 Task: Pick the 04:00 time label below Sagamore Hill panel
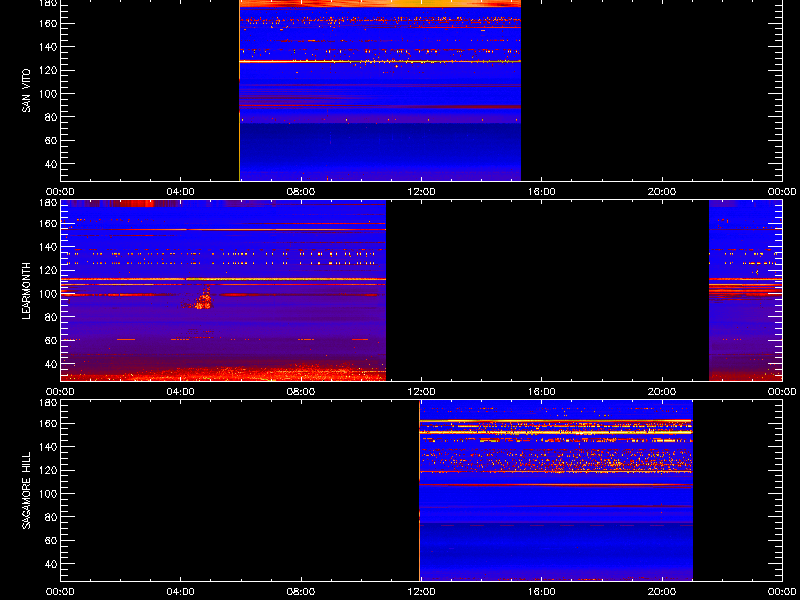[x=181, y=592]
